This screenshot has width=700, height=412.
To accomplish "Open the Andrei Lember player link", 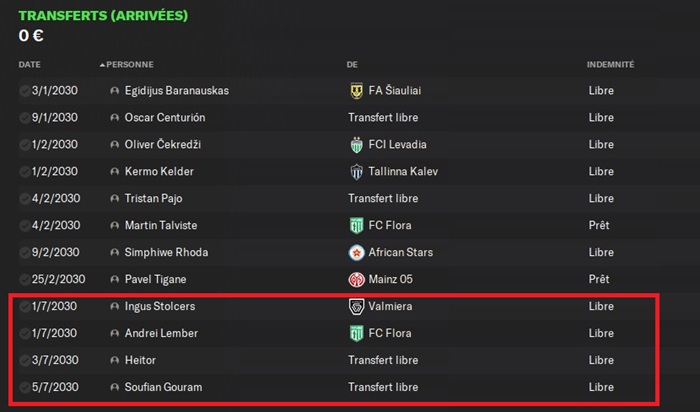I will click(x=161, y=333).
